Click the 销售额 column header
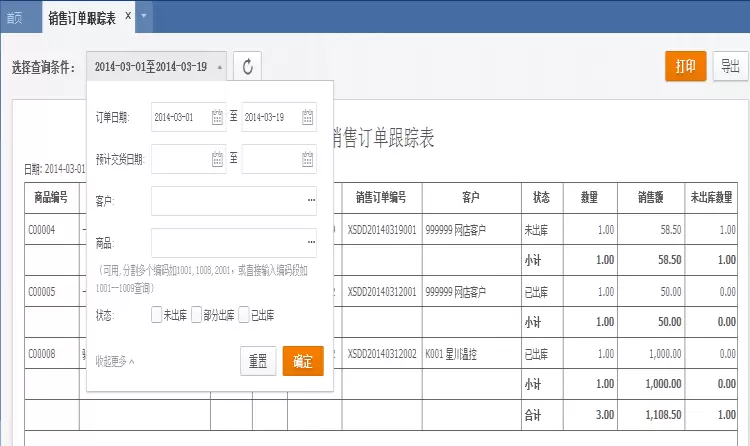Viewport: 750px width, 446px height. pos(651,197)
